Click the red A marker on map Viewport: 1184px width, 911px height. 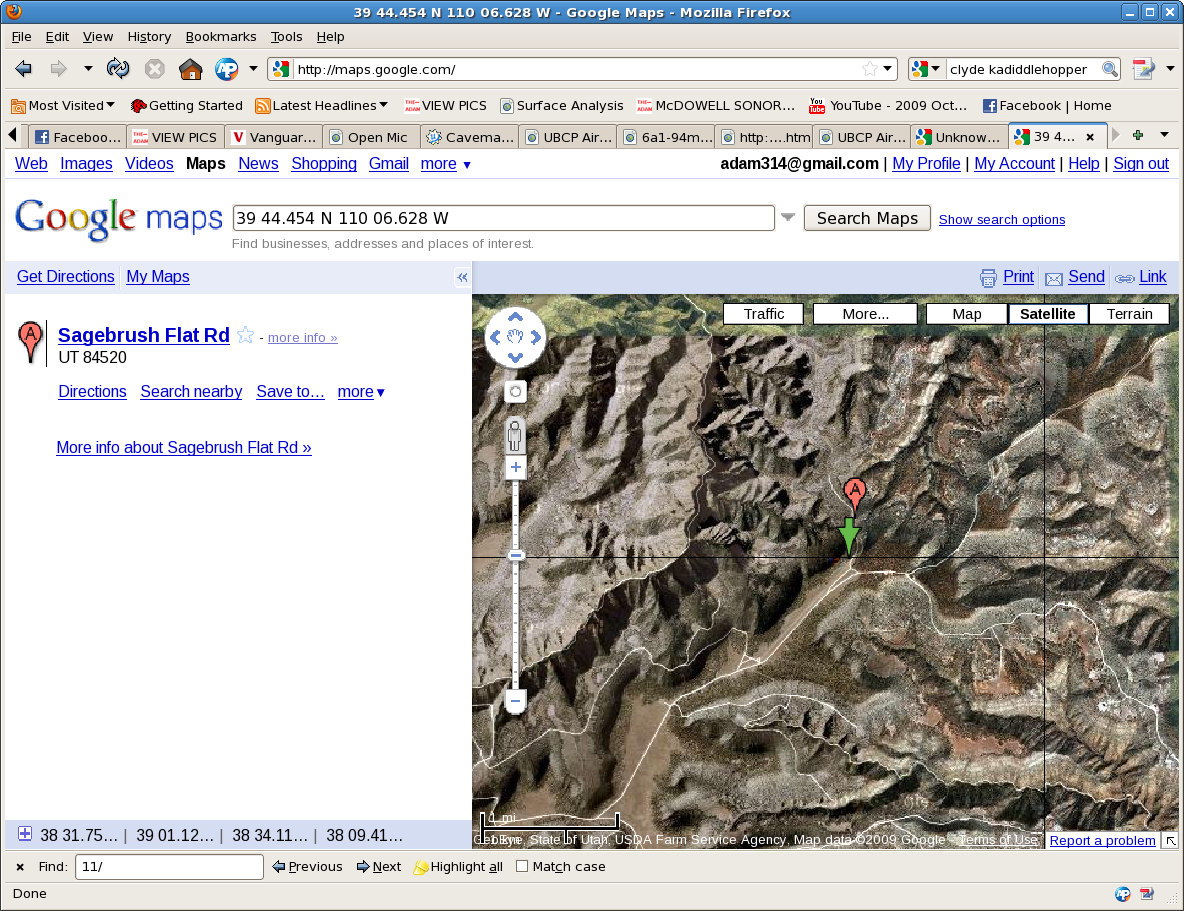(x=854, y=492)
